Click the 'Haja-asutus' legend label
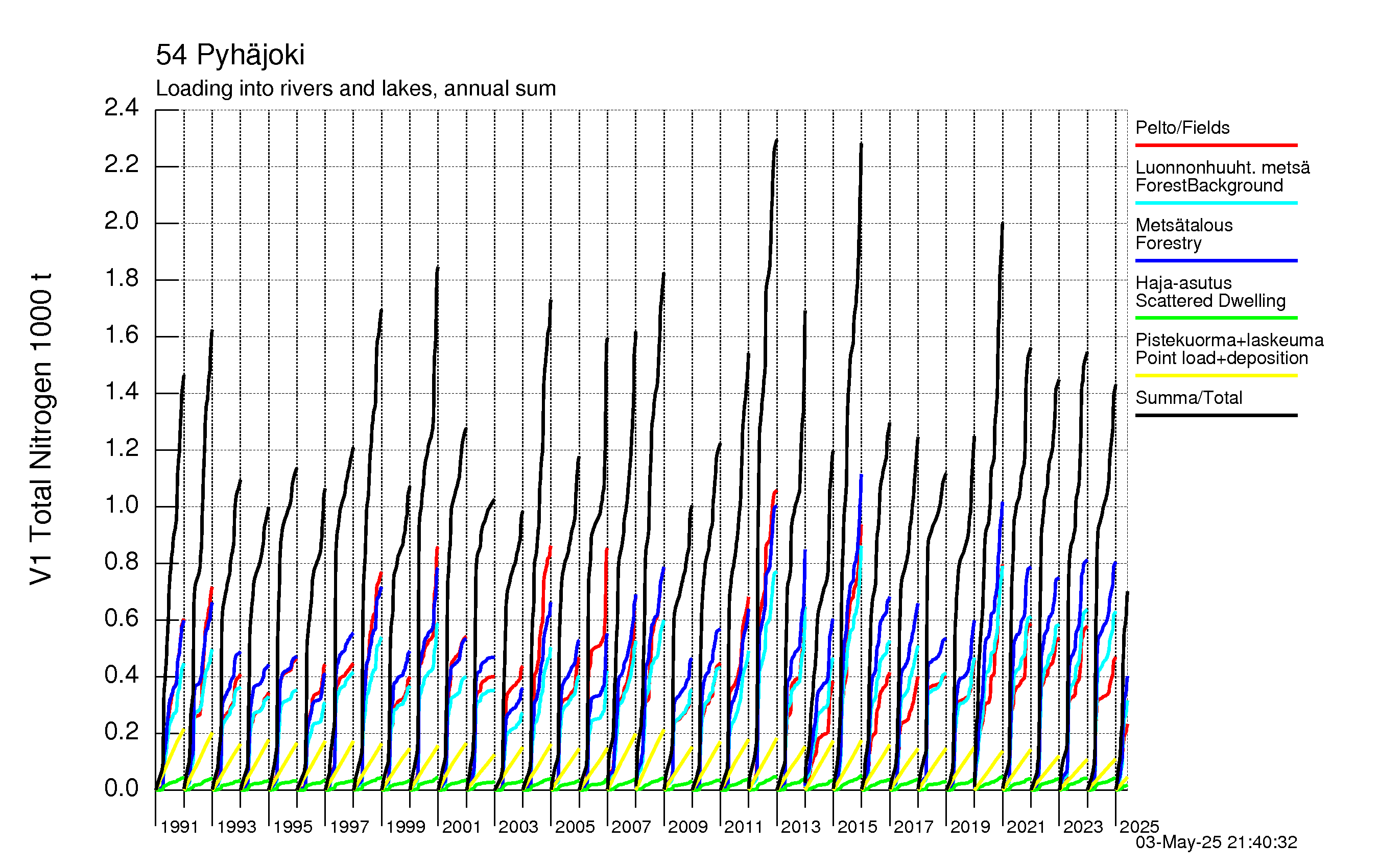This screenshot has height=868, width=1379. pos(1184,283)
